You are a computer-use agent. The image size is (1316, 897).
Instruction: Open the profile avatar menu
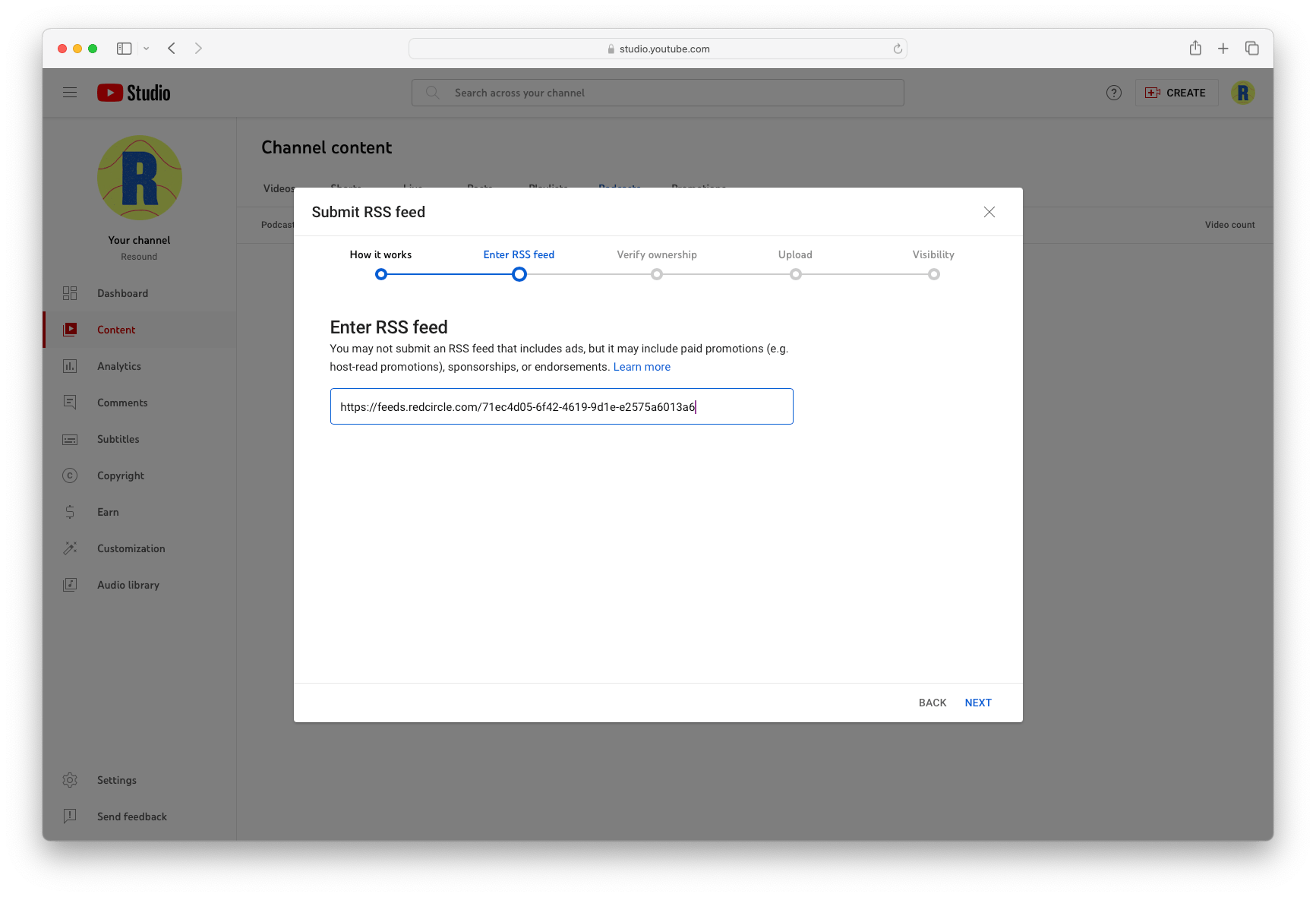click(1243, 92)
